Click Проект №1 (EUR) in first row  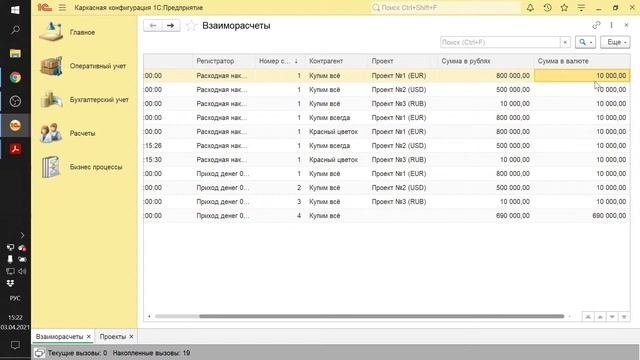point(399,76)
